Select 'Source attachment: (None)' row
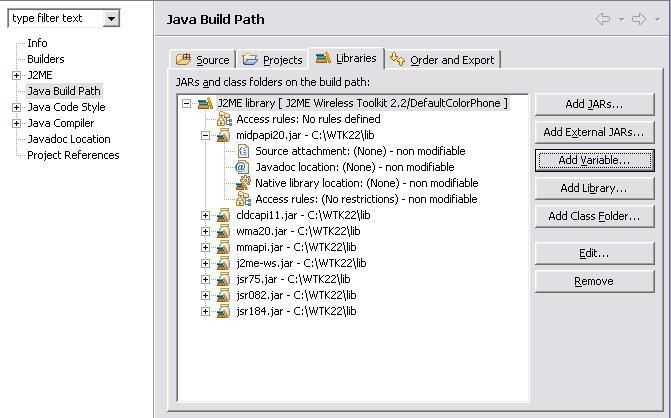Screen dimensions: 671x418 tap(360, 151)
